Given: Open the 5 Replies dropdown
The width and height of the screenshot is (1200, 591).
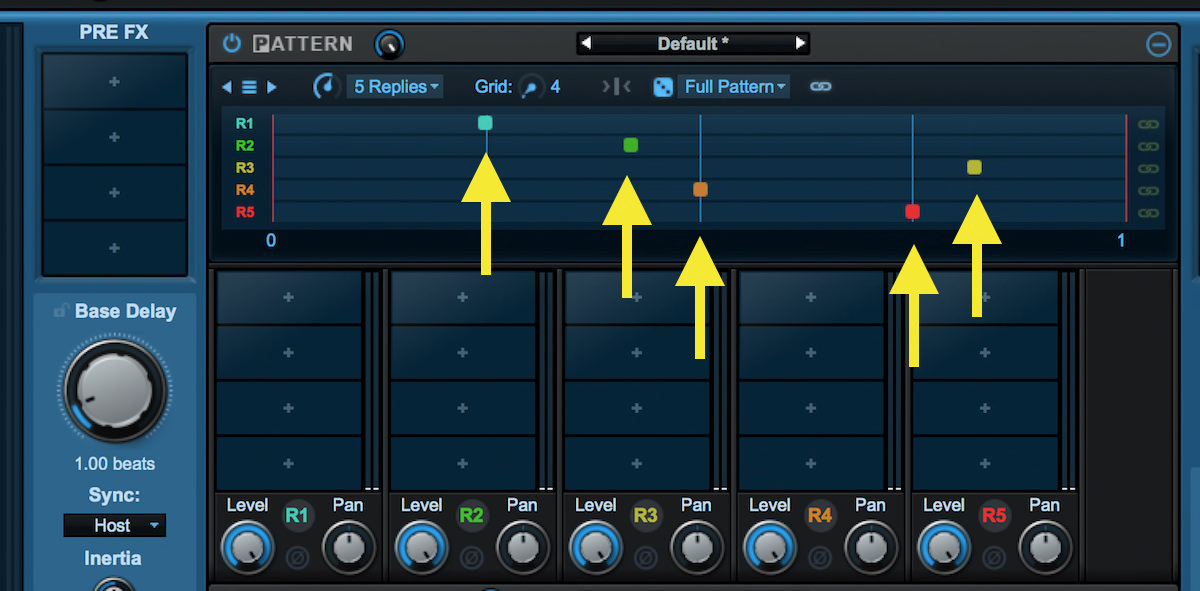Looking at the screenshot, I should tap(396, 87).
